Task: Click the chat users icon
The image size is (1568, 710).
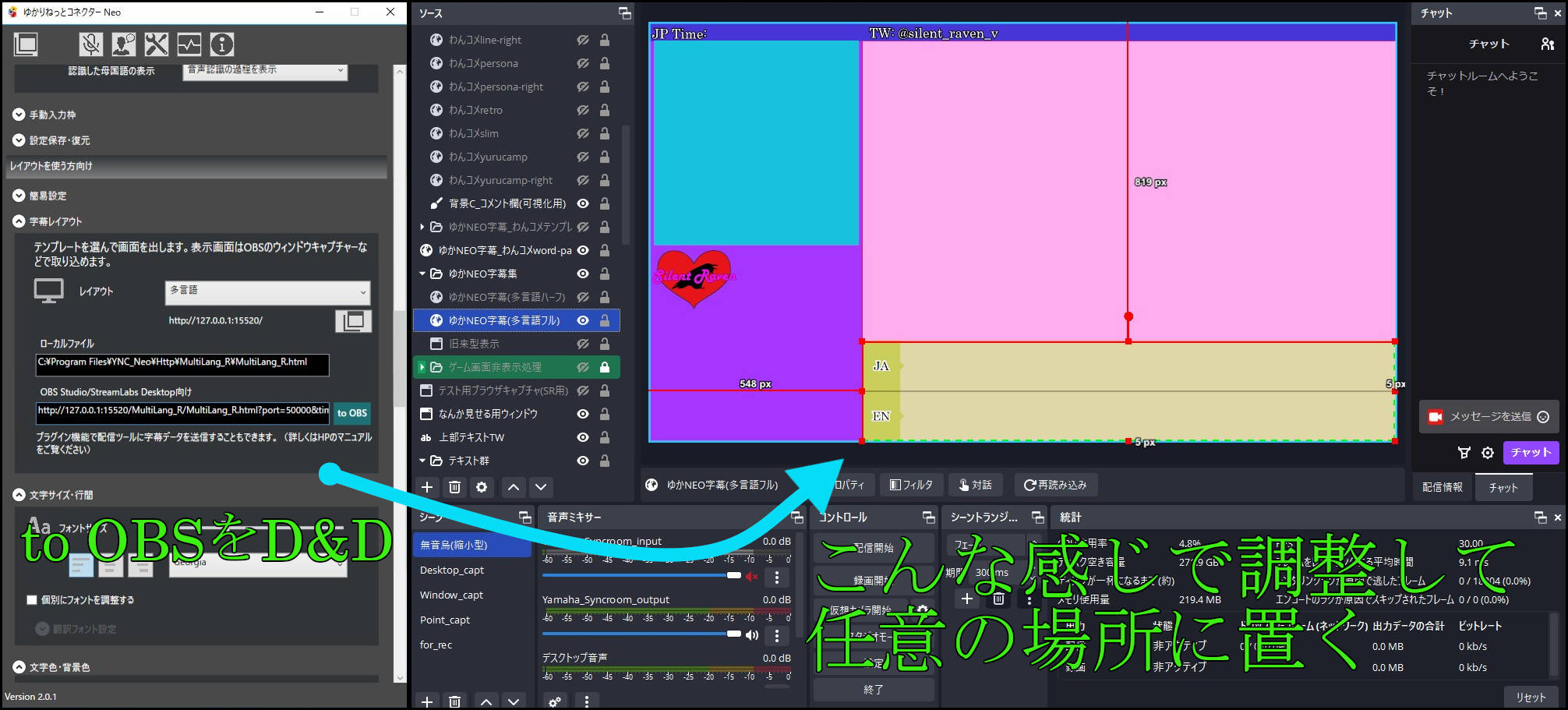Action: coord(1548,44)
